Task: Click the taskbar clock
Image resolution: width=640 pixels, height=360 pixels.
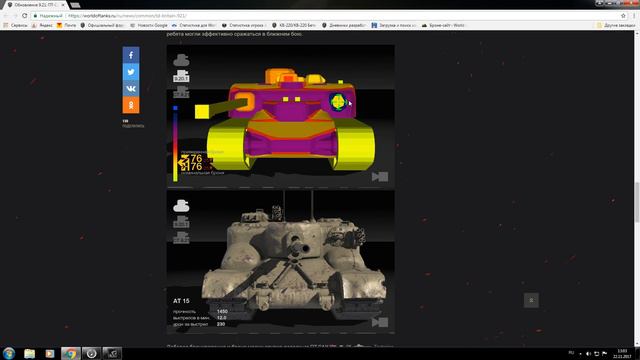Action: [622, 353]
